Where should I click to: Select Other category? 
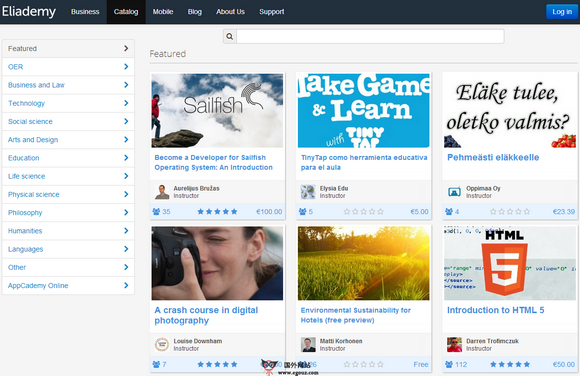[x=68, y=267]
